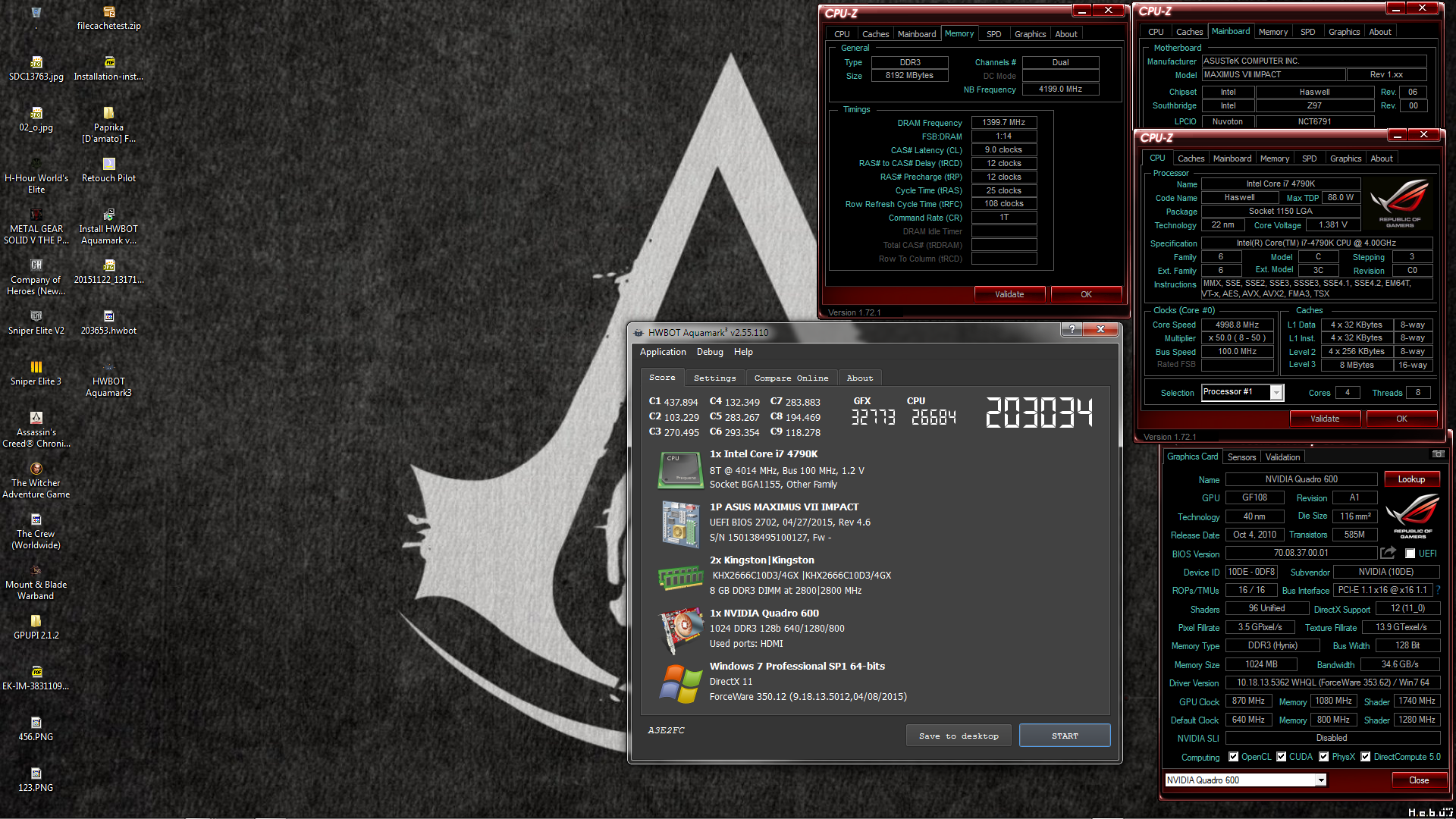This screenshot has width=1456, height=819.
Task: Click the 02_o.jpg desktop image
Action: click(36, 120)
